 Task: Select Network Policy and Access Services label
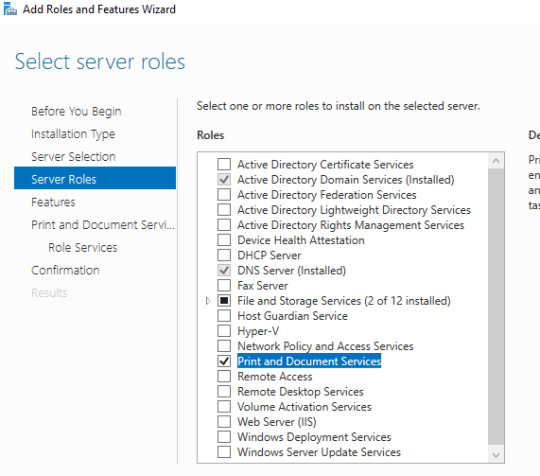coord(325,346)
